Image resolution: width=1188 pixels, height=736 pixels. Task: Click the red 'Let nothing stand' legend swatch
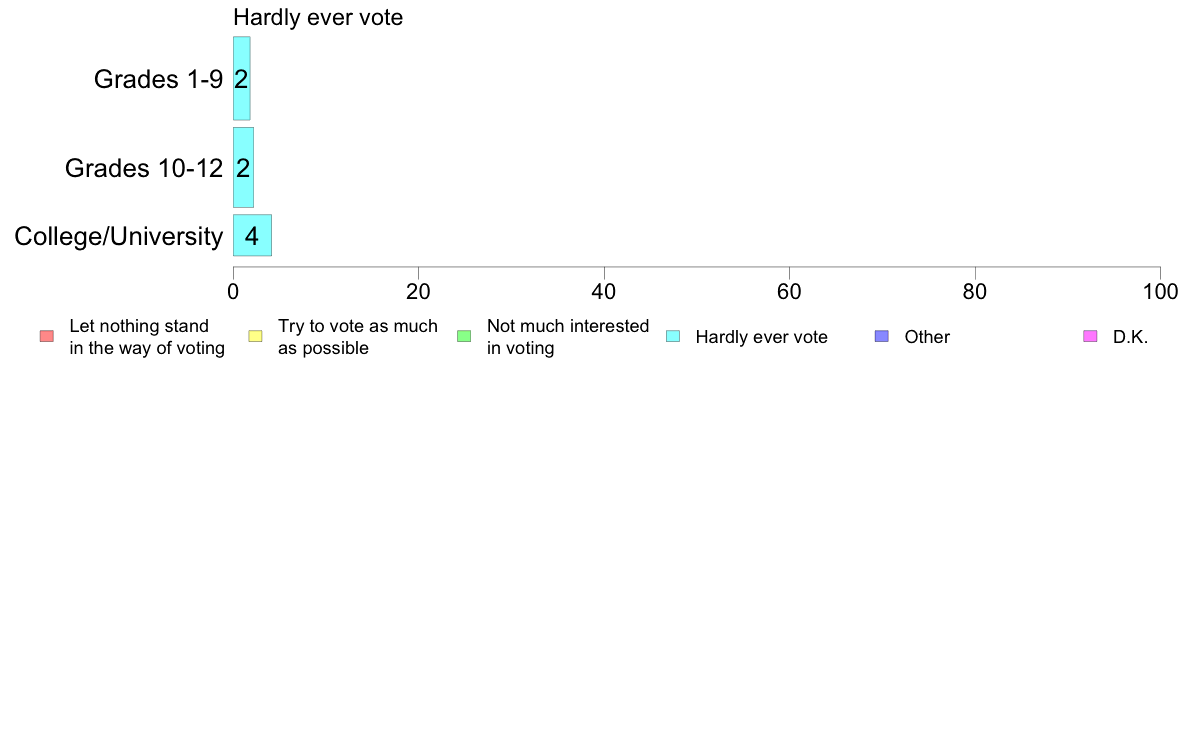(x=47, y=337)
